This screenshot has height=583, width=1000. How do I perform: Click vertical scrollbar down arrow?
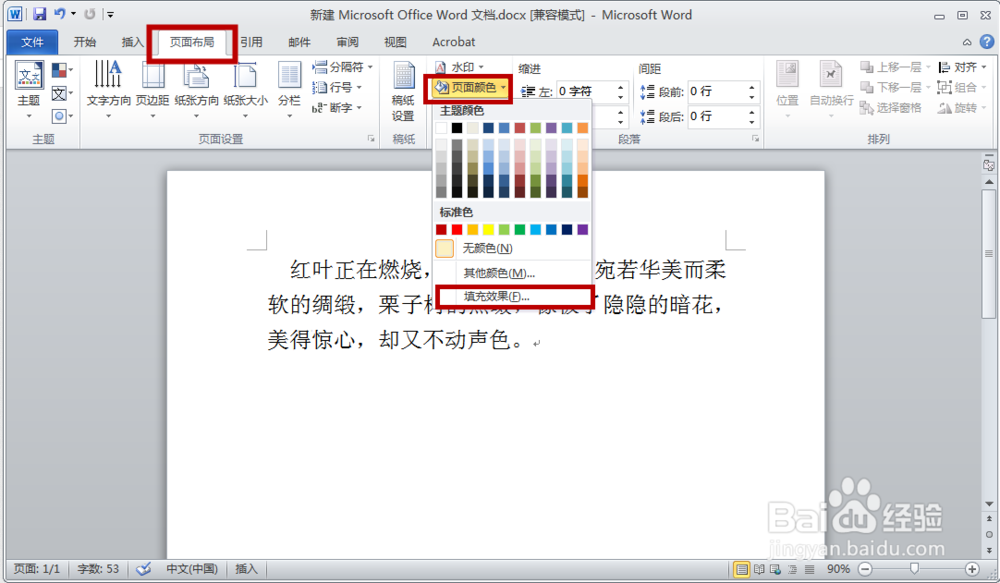[989, 505]
